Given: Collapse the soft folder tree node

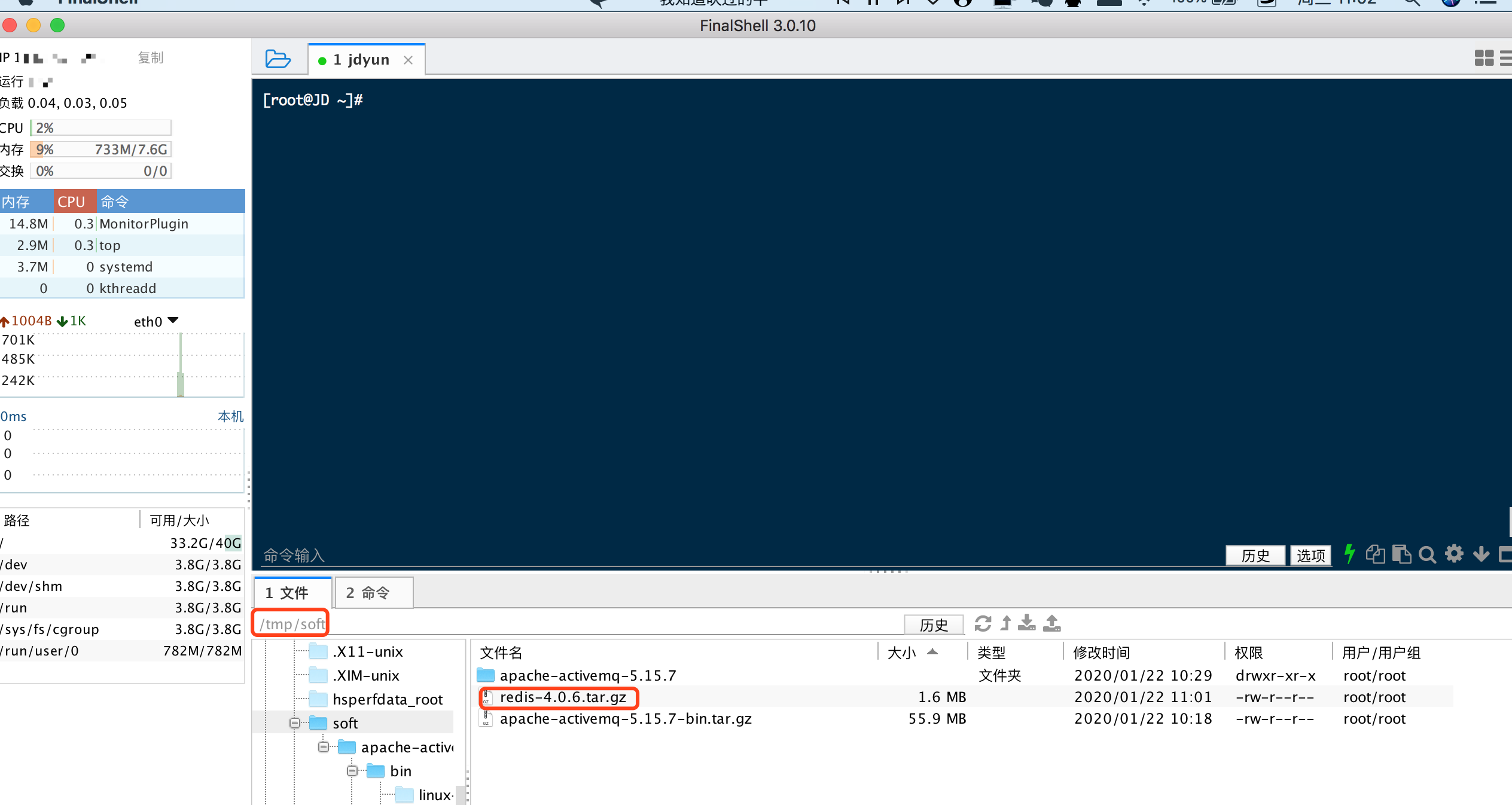Looking at the screenshot, I should click(x=294, y=723).
